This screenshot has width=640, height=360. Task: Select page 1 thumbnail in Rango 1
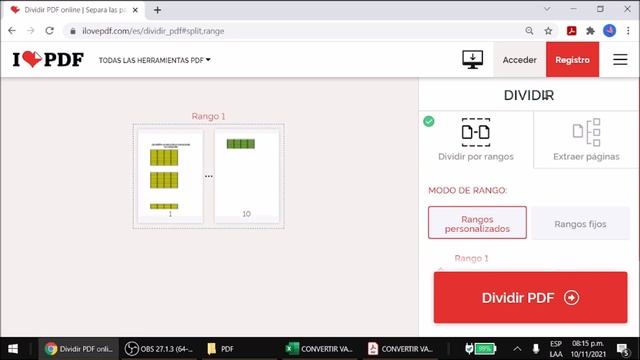[x=170, y=176]
